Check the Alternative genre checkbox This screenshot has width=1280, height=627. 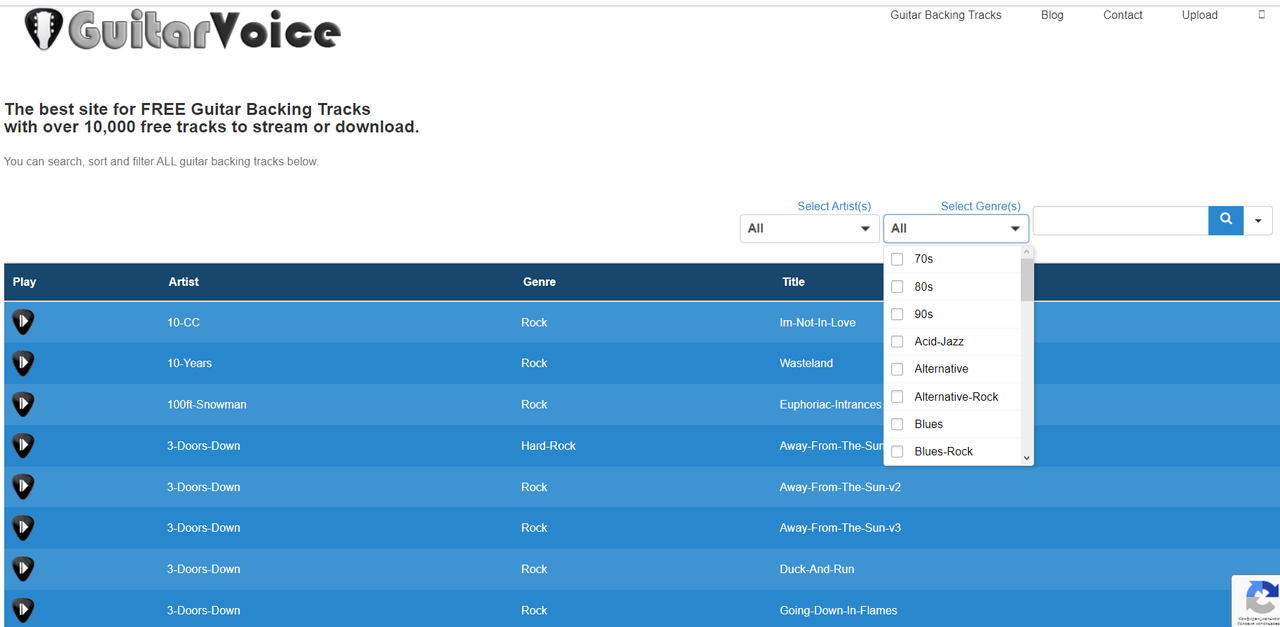point(897,369)
